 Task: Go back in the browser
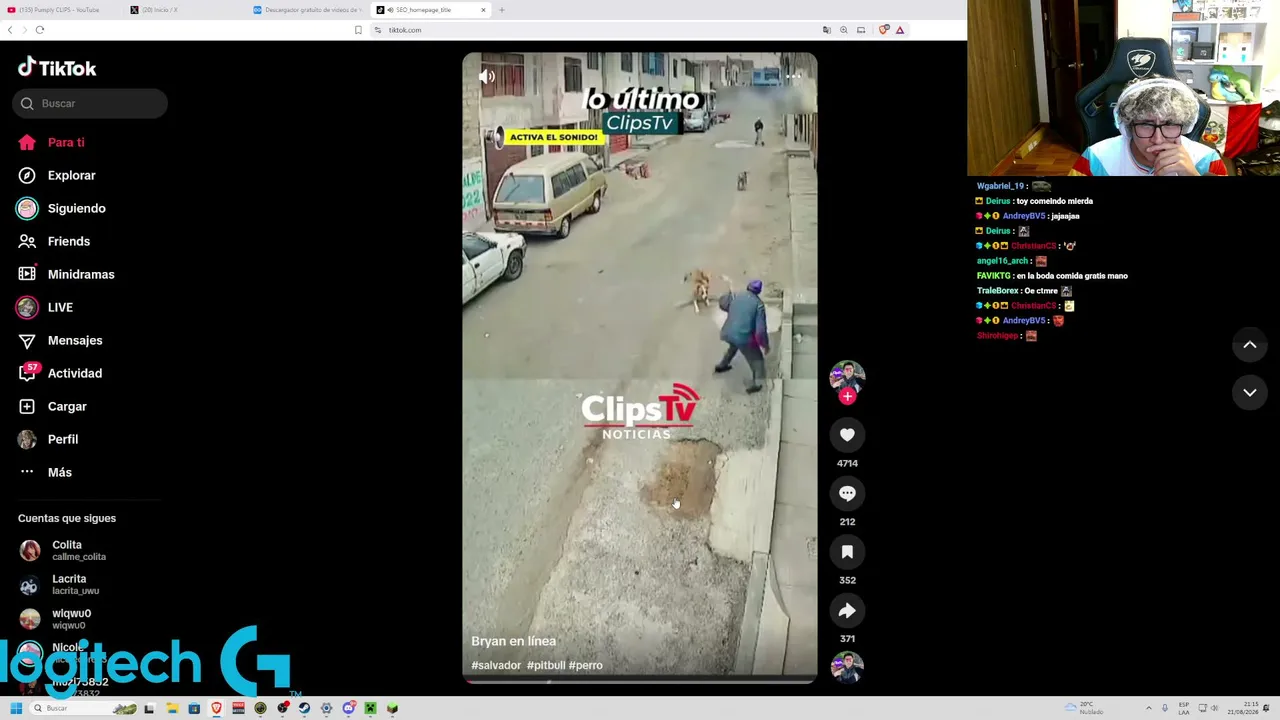click(x=10, y=30)
